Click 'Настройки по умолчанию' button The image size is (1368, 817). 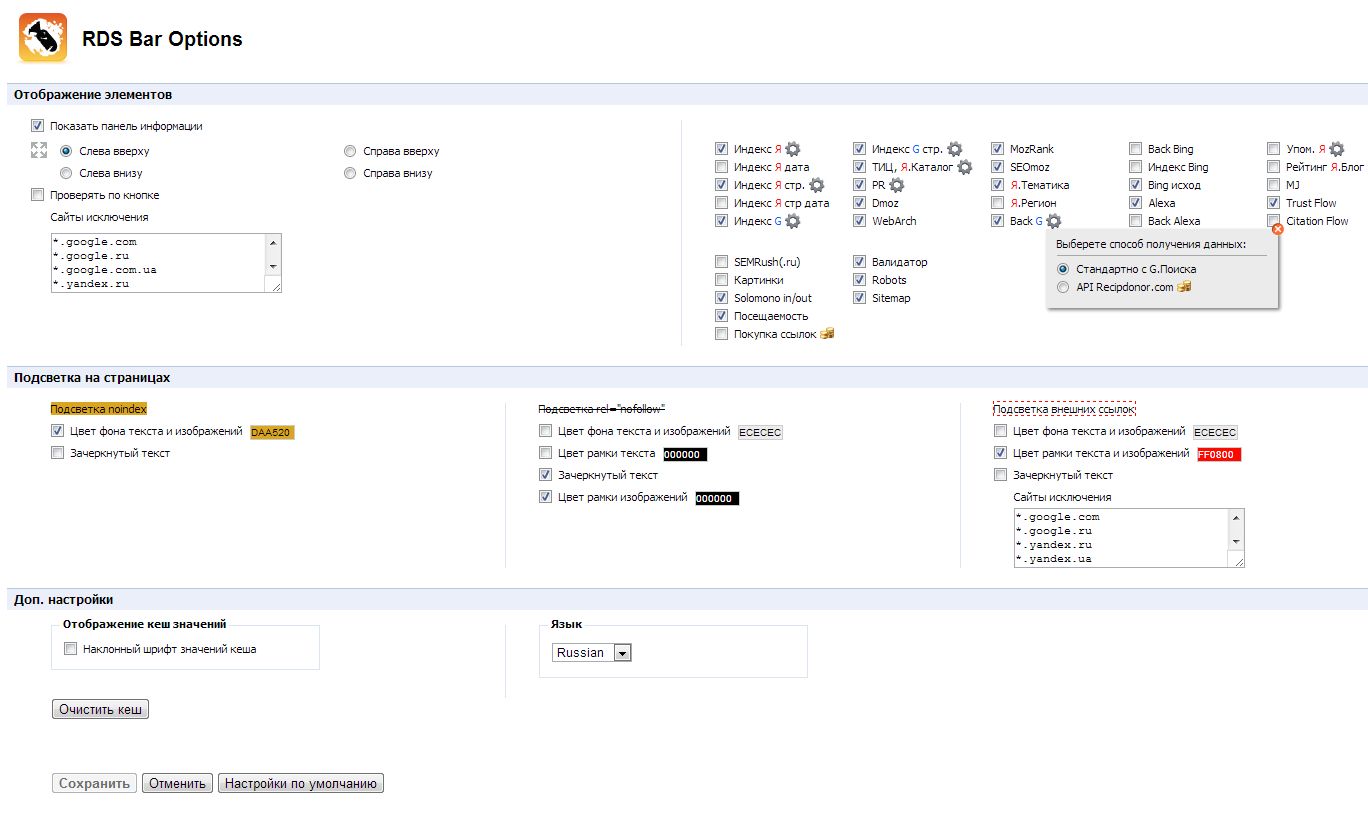(x=301, y=784)
